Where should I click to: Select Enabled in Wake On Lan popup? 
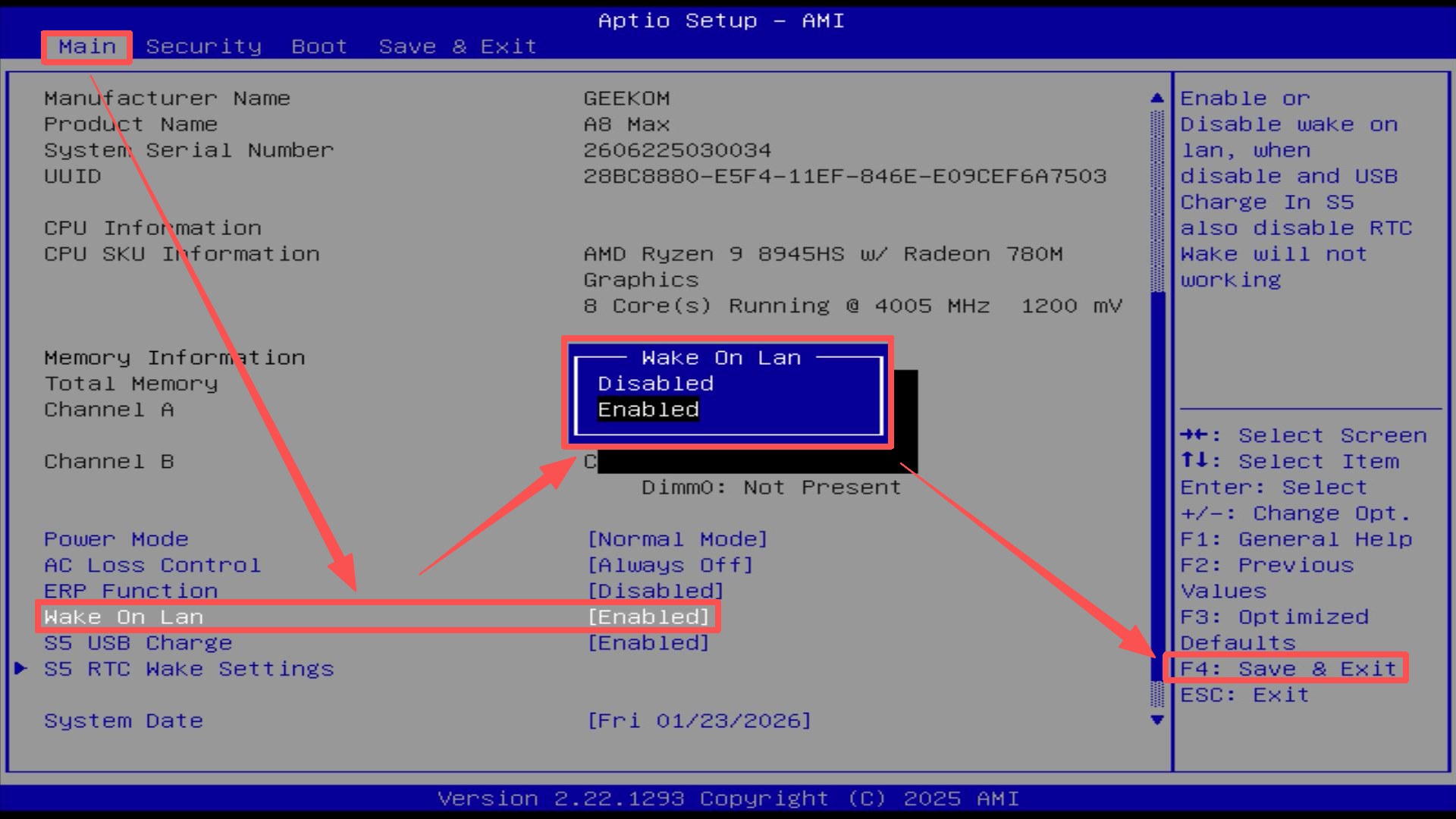click(648, 409)
